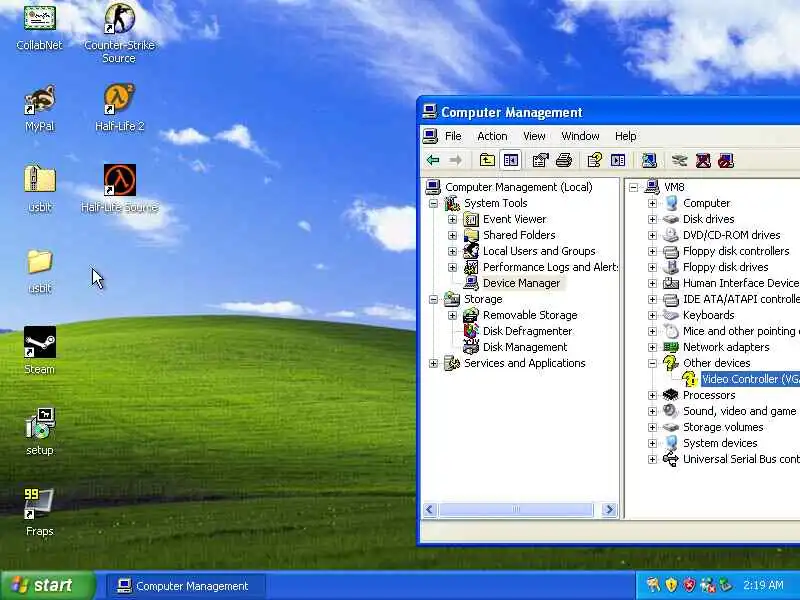Select Device Manager in the console tree
This screenshot has width=800, height=600.
pyautogui.click(x=521, y=283)
